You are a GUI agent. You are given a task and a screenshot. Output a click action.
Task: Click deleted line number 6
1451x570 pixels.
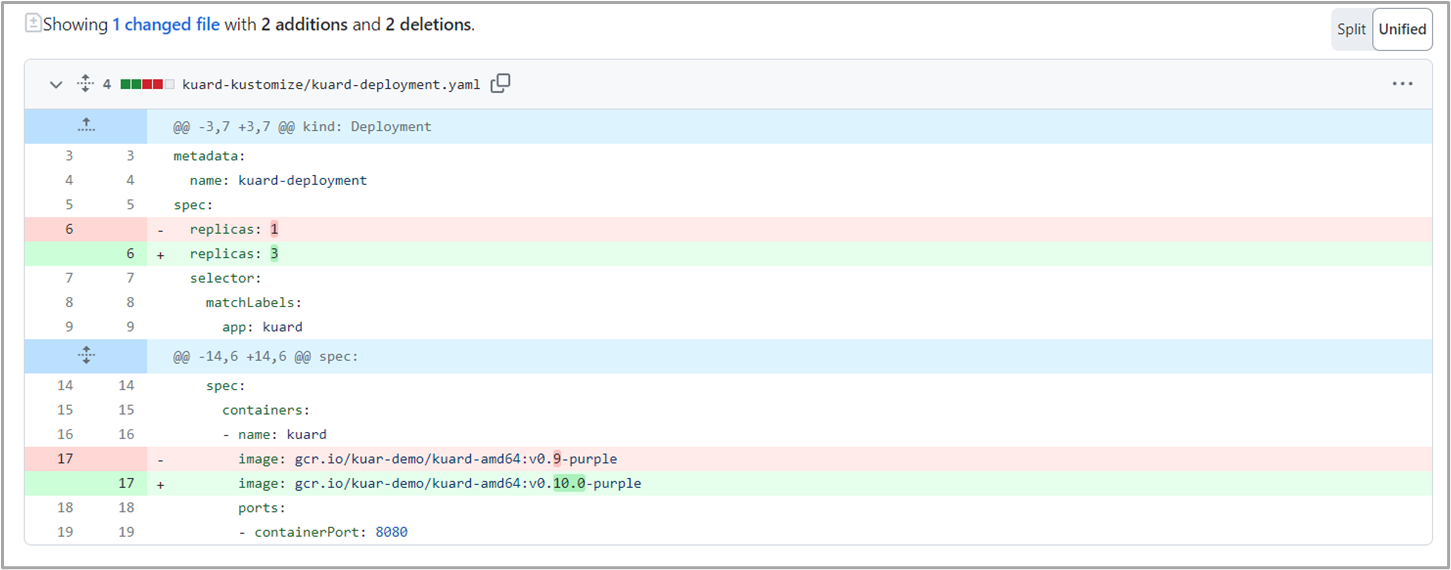coord(69,230)
